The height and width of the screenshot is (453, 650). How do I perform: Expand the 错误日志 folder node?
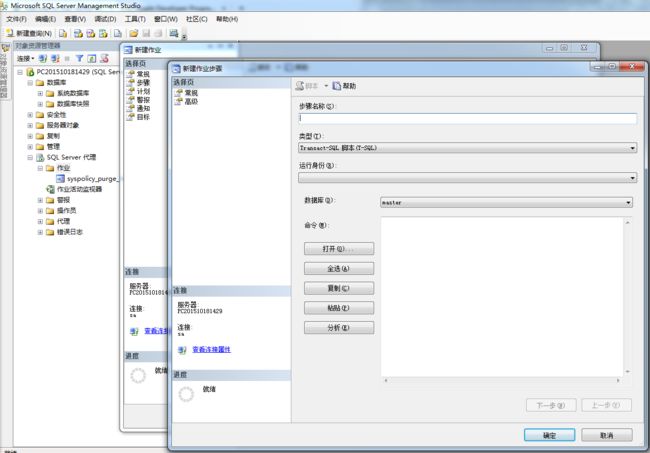[40, 232]
